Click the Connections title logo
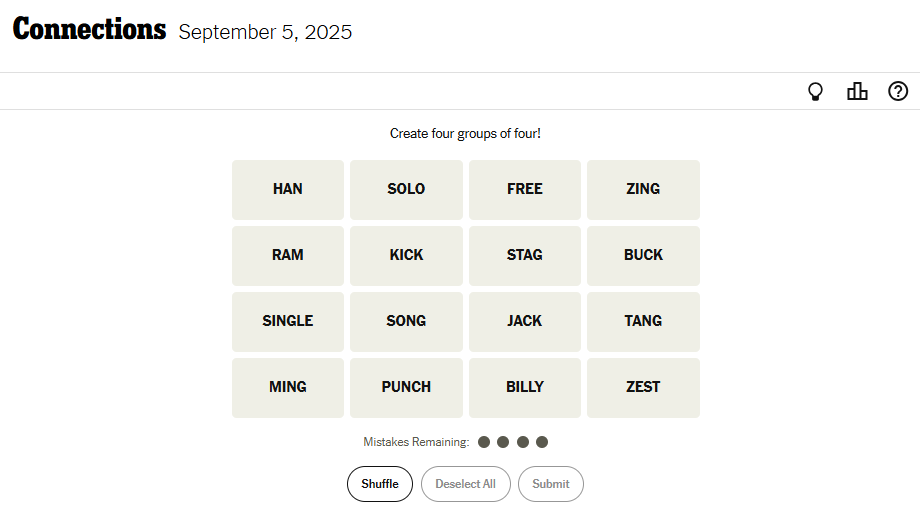 [x=89, y=30]
